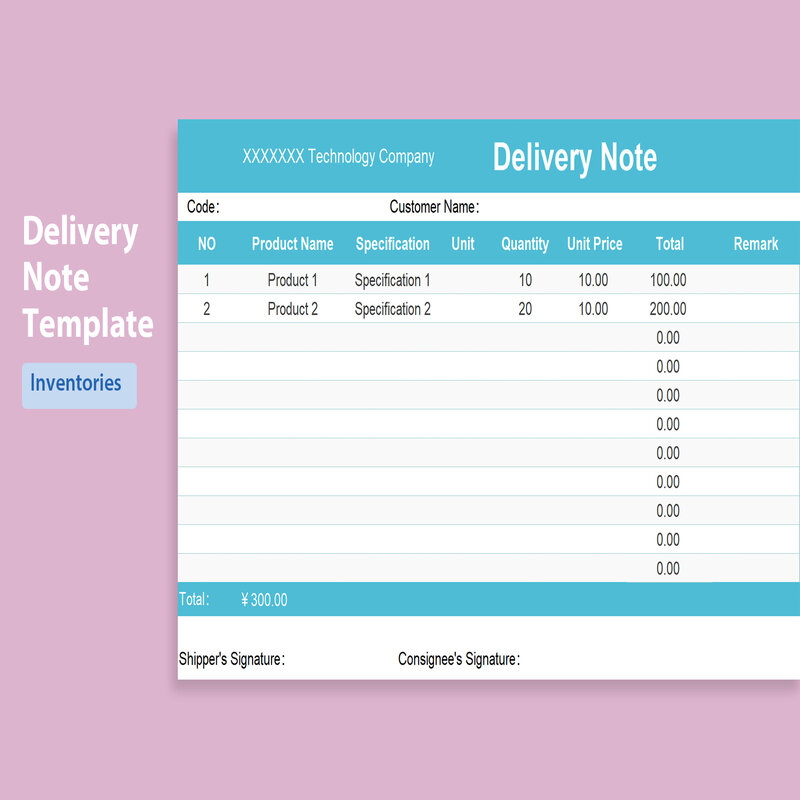800x800 pixels.
Task: Click the Product Name column header
Action: [292, 243]
